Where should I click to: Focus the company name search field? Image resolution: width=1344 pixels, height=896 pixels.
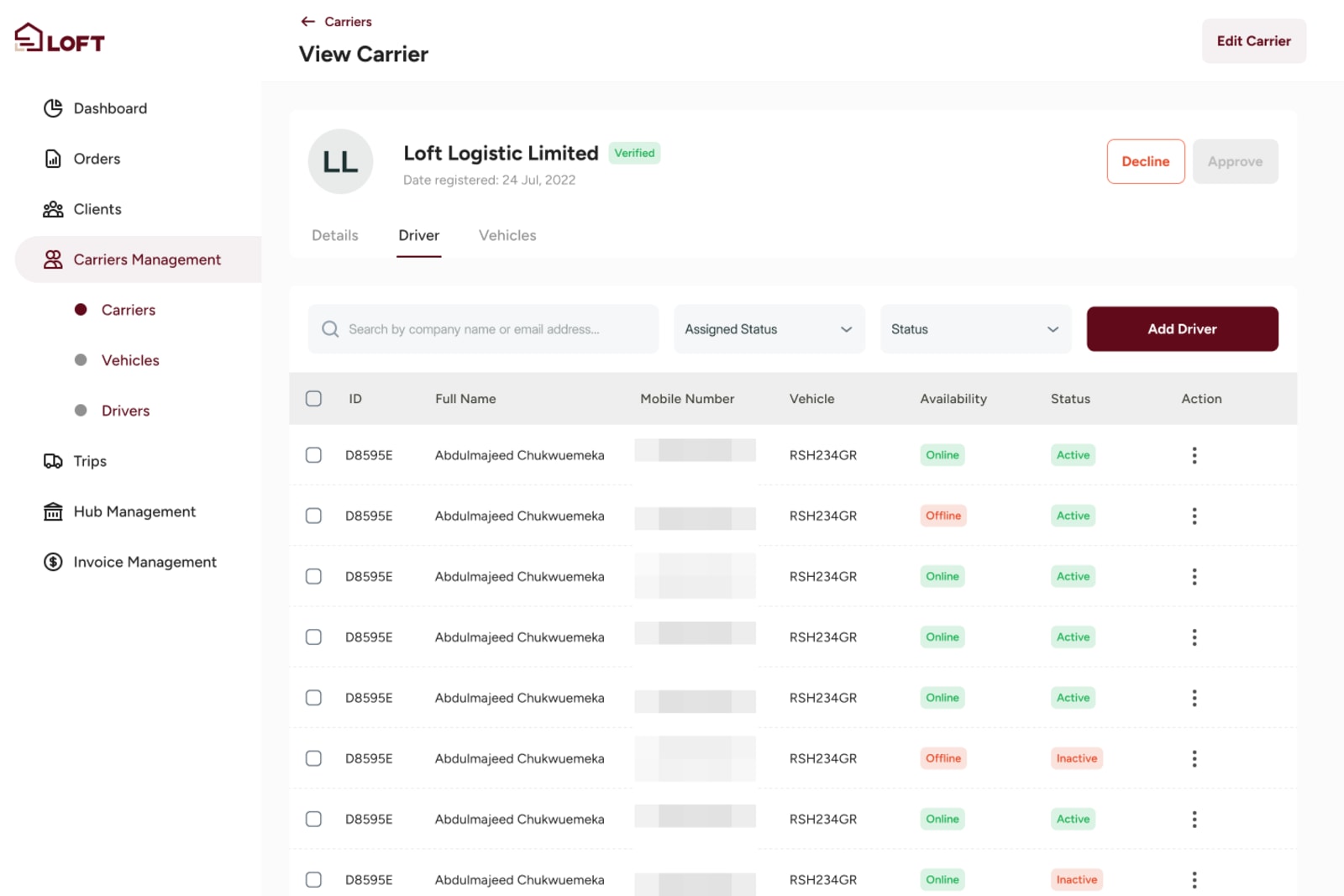(x=483, y=329)
